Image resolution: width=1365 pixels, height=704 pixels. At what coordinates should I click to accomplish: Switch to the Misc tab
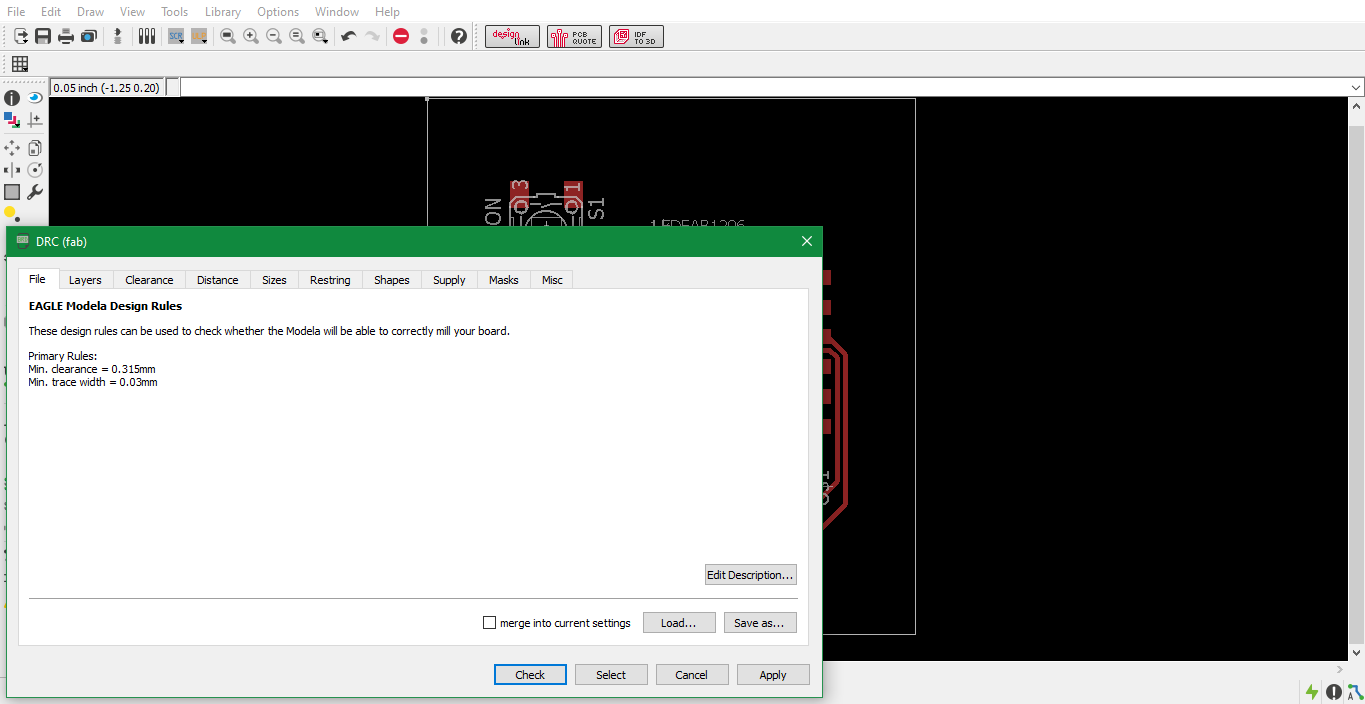pyautogui.click(x=552, y=280)
